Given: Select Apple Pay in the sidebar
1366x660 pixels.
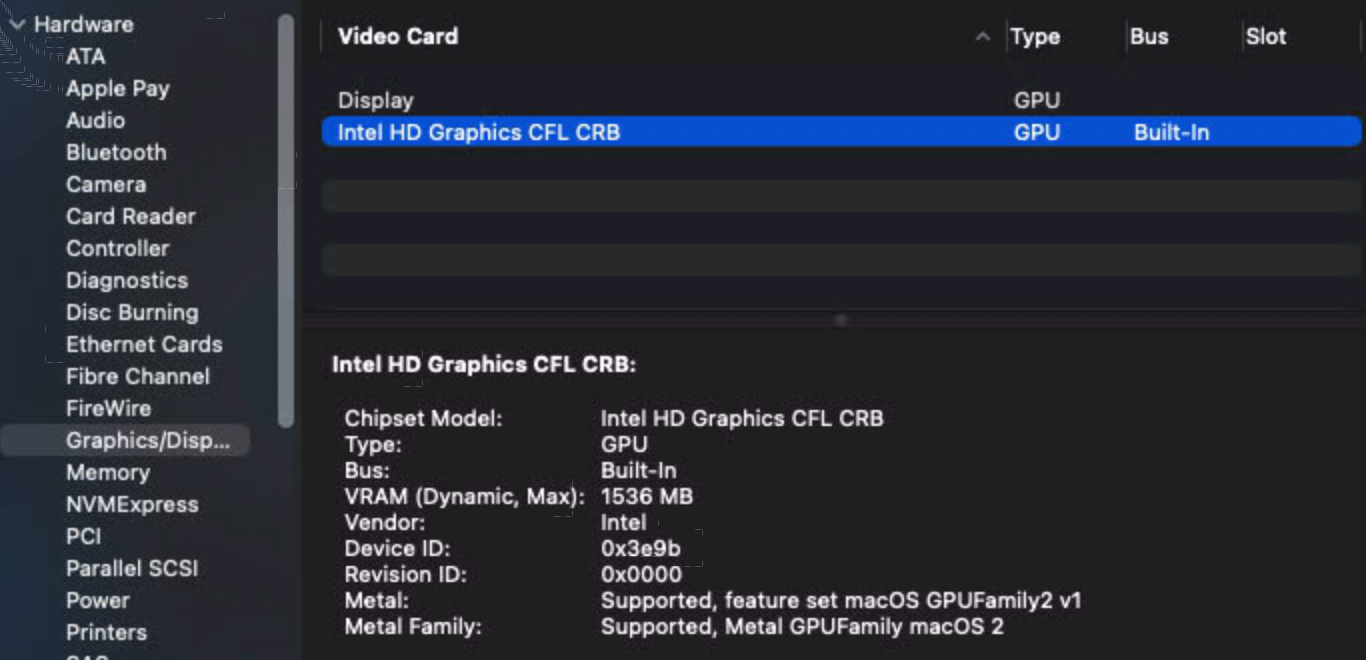Looking at the screenshot, I should click(x=118, y=88).
